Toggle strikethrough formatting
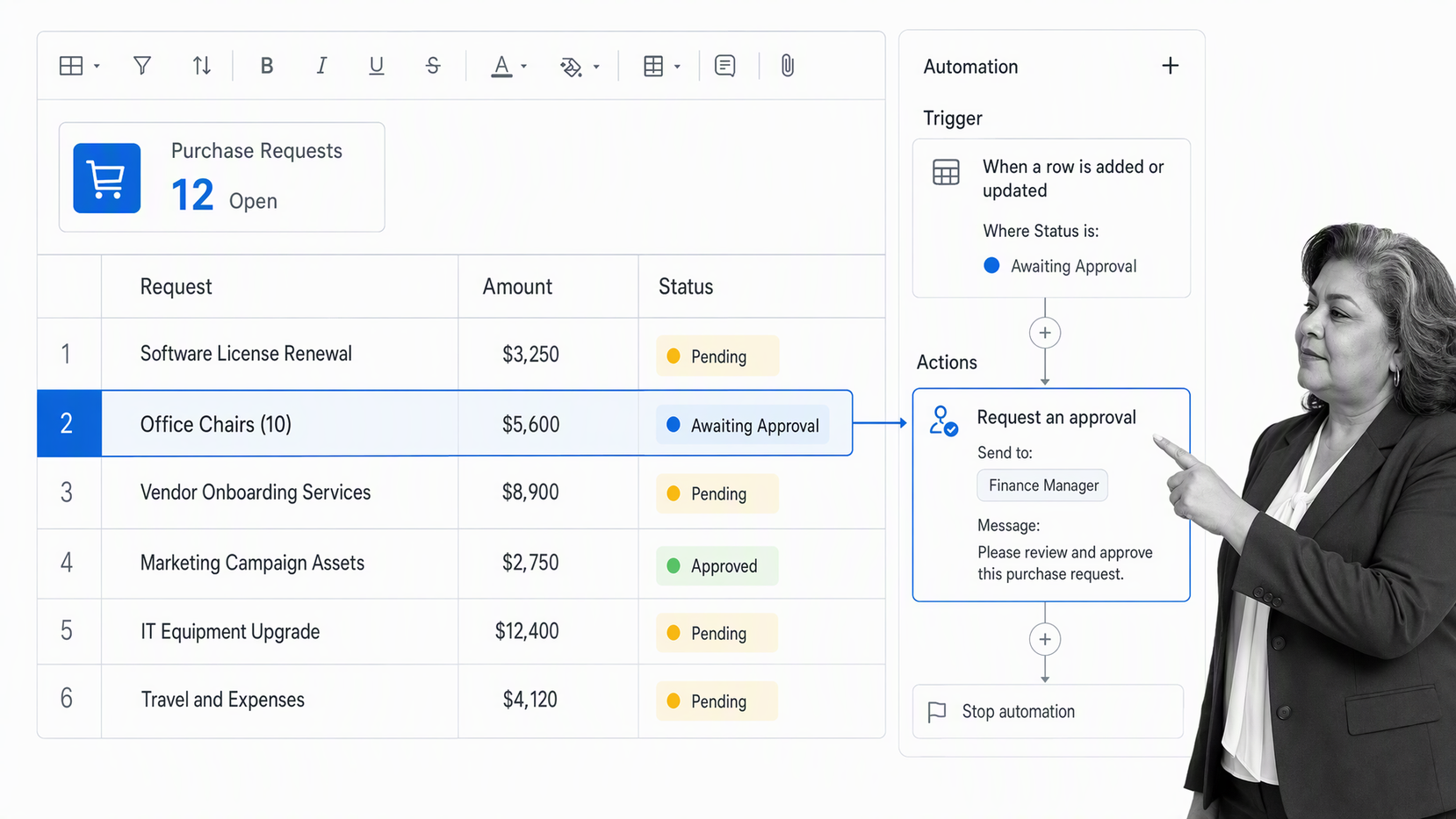This screenshot has width=1456, height=819. pos(433,66)
